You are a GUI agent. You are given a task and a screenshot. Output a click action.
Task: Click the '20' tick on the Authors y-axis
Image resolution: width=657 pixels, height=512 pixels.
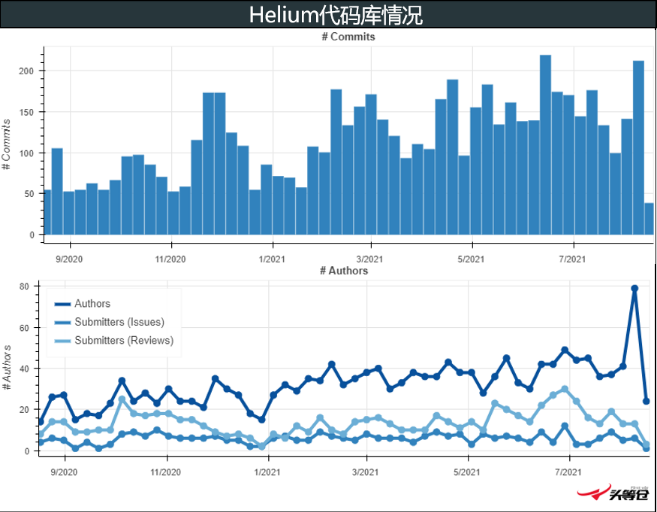coord(24,410)
